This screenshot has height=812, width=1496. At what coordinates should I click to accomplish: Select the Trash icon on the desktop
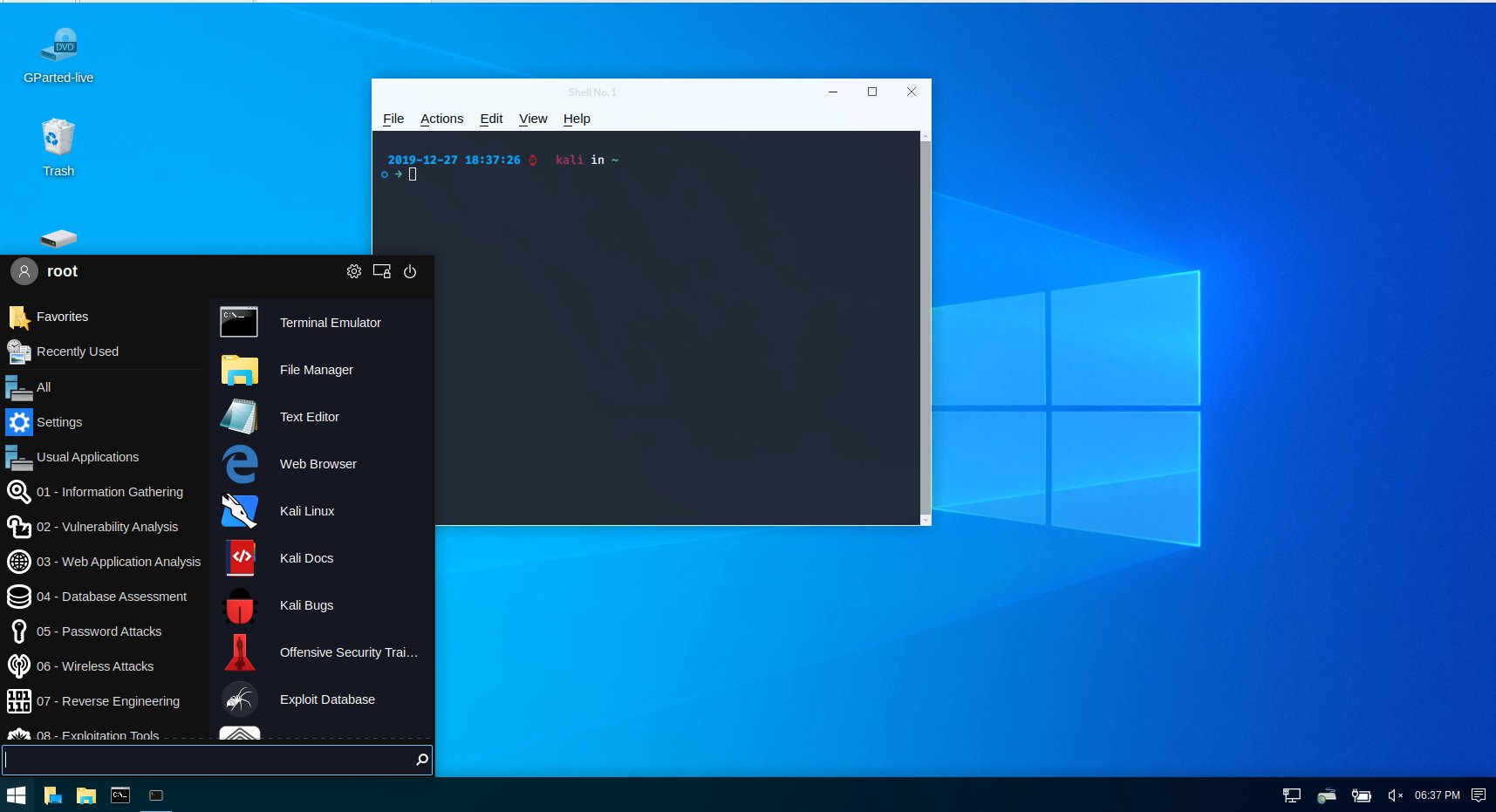pos(58,147)
